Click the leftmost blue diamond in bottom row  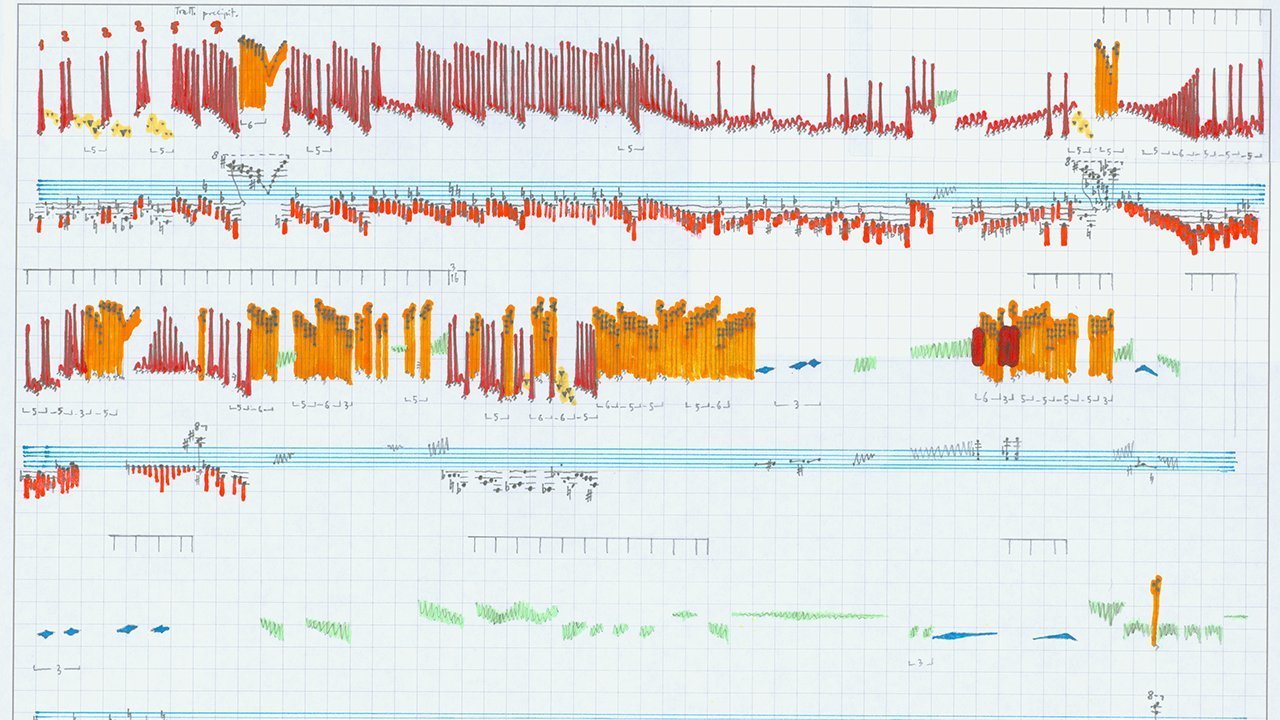pyautogui.click(x=45, y=633)
